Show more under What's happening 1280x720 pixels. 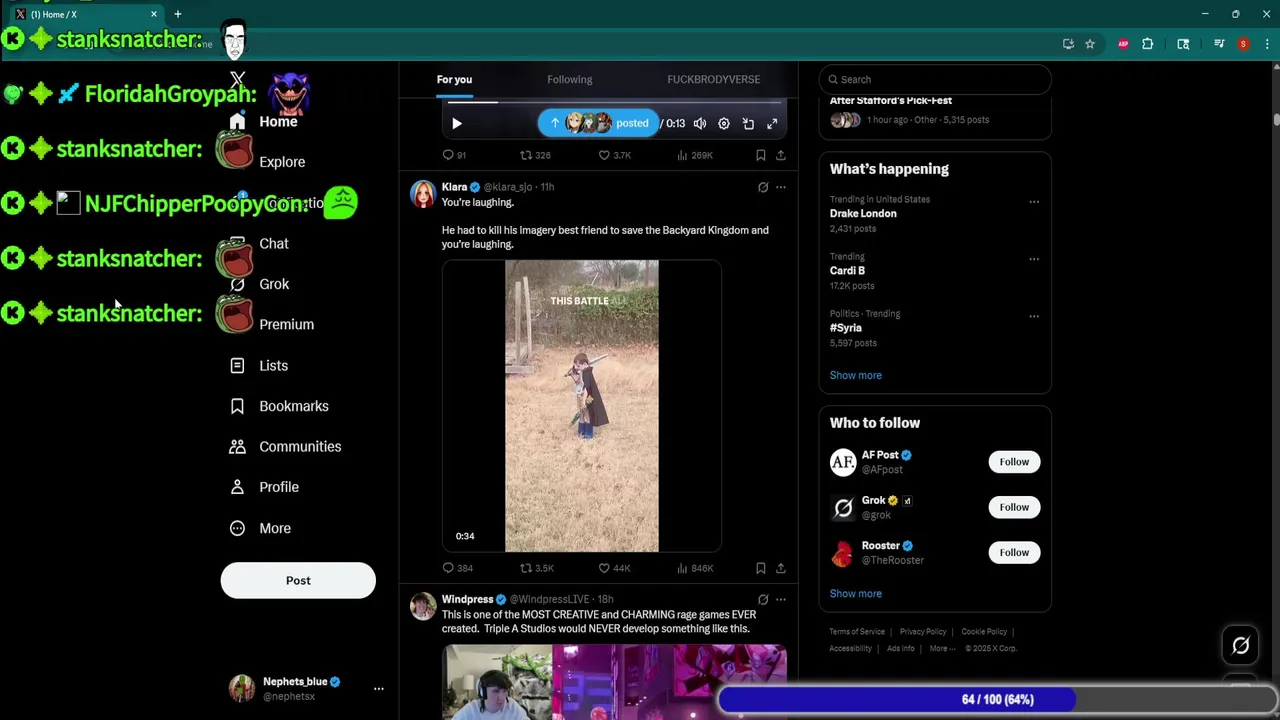point(856,375)
